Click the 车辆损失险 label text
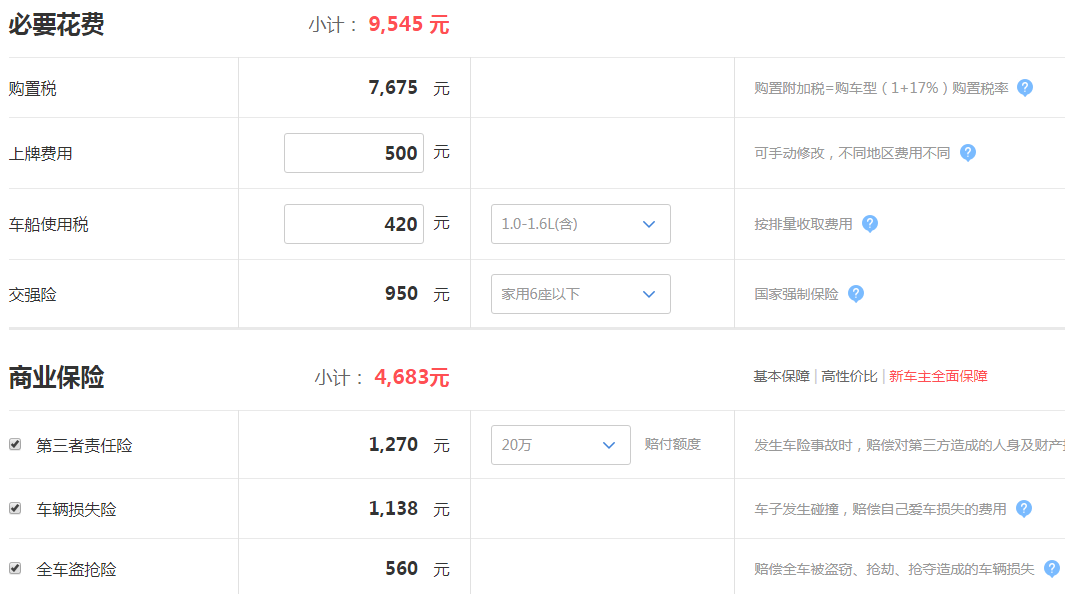This screenshot has width=1065, height=594. [76, 509]
